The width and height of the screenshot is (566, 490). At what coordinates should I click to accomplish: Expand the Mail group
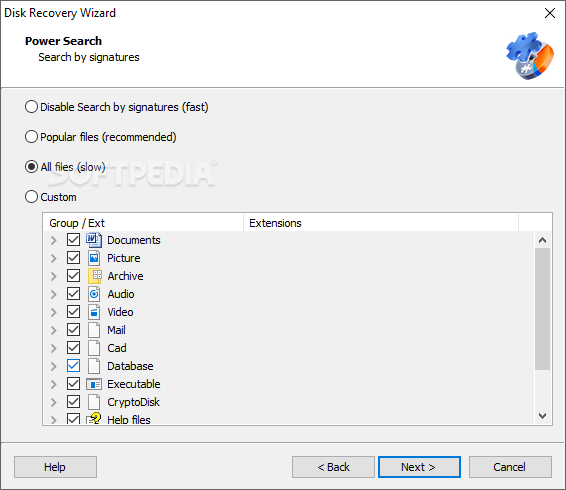point(54,330)
